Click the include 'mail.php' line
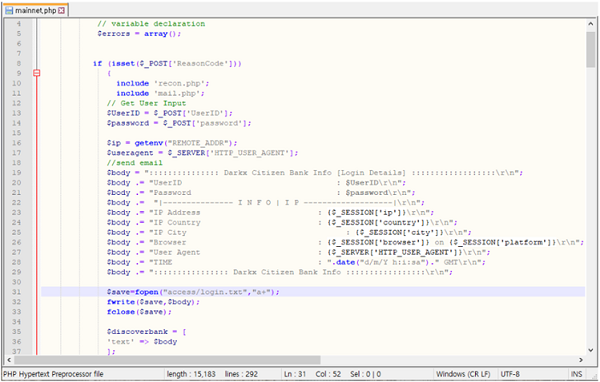Image resolution: width=600 pixels, height=382 pixels. 160,93
